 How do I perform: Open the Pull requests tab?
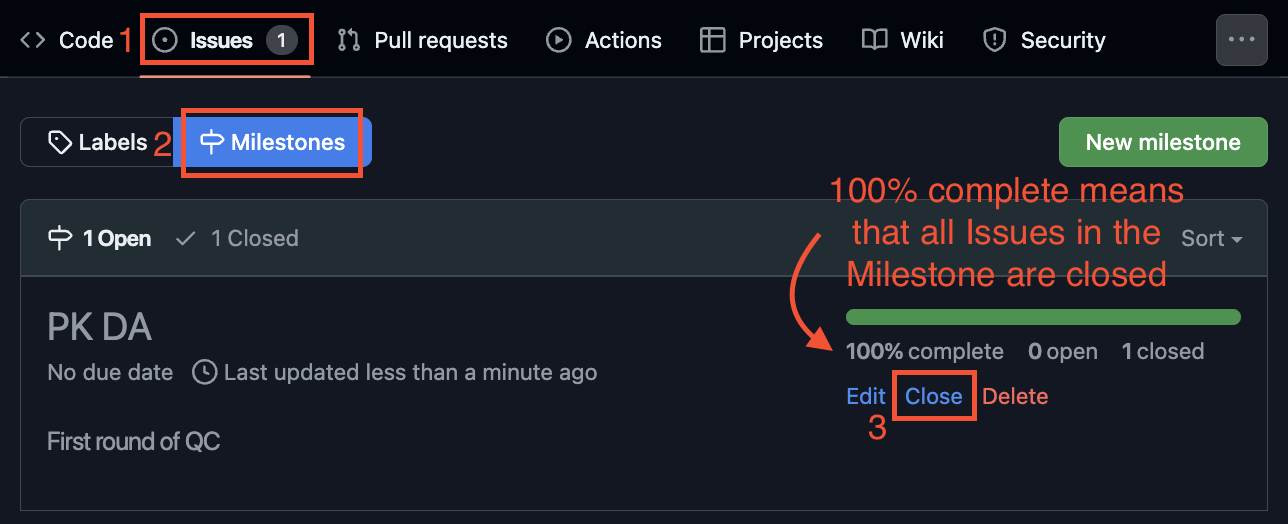click(422, 40)
